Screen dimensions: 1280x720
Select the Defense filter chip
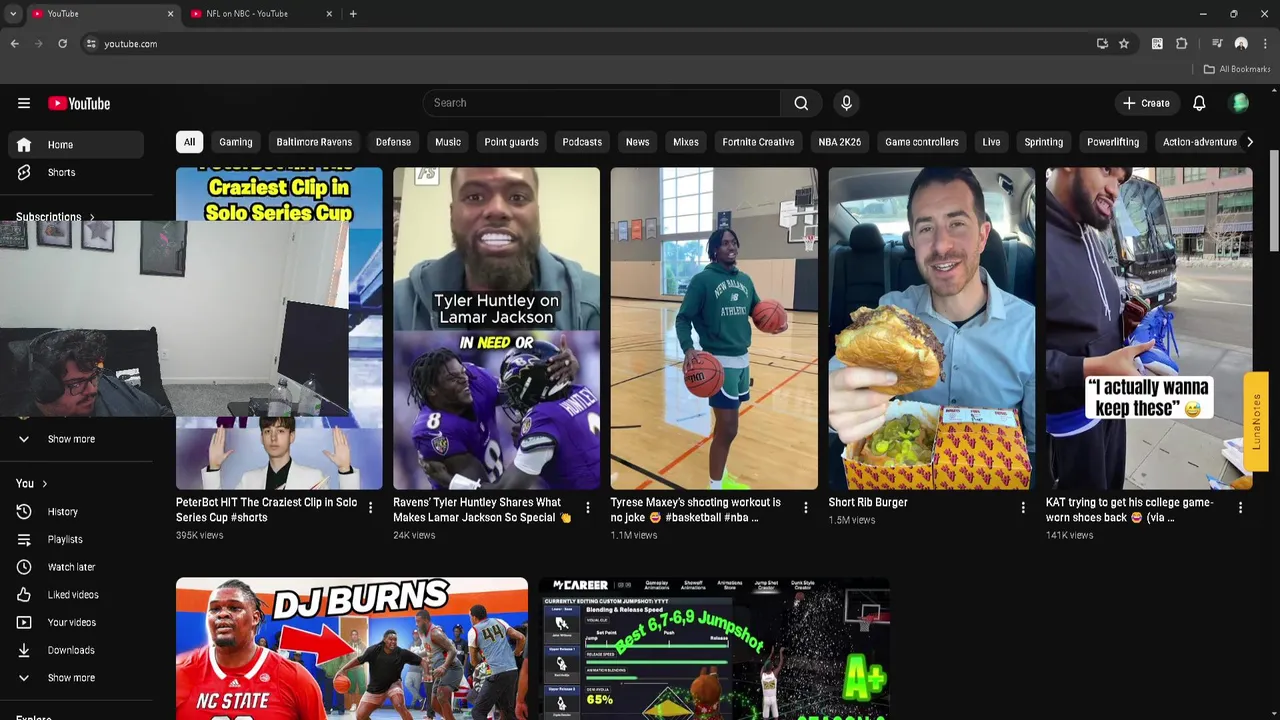(x=393, y=142)
